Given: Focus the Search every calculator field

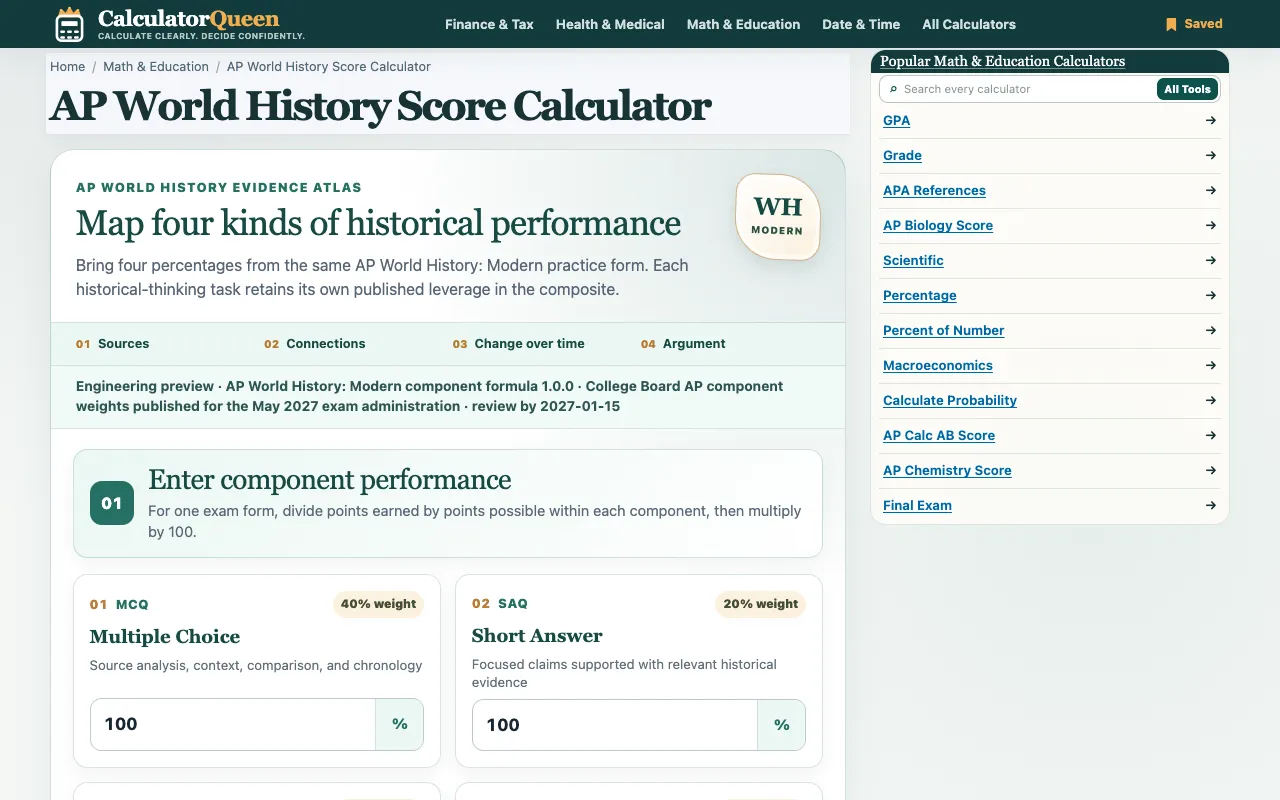Looking at the screenshot, I should tap(1018, 89).
